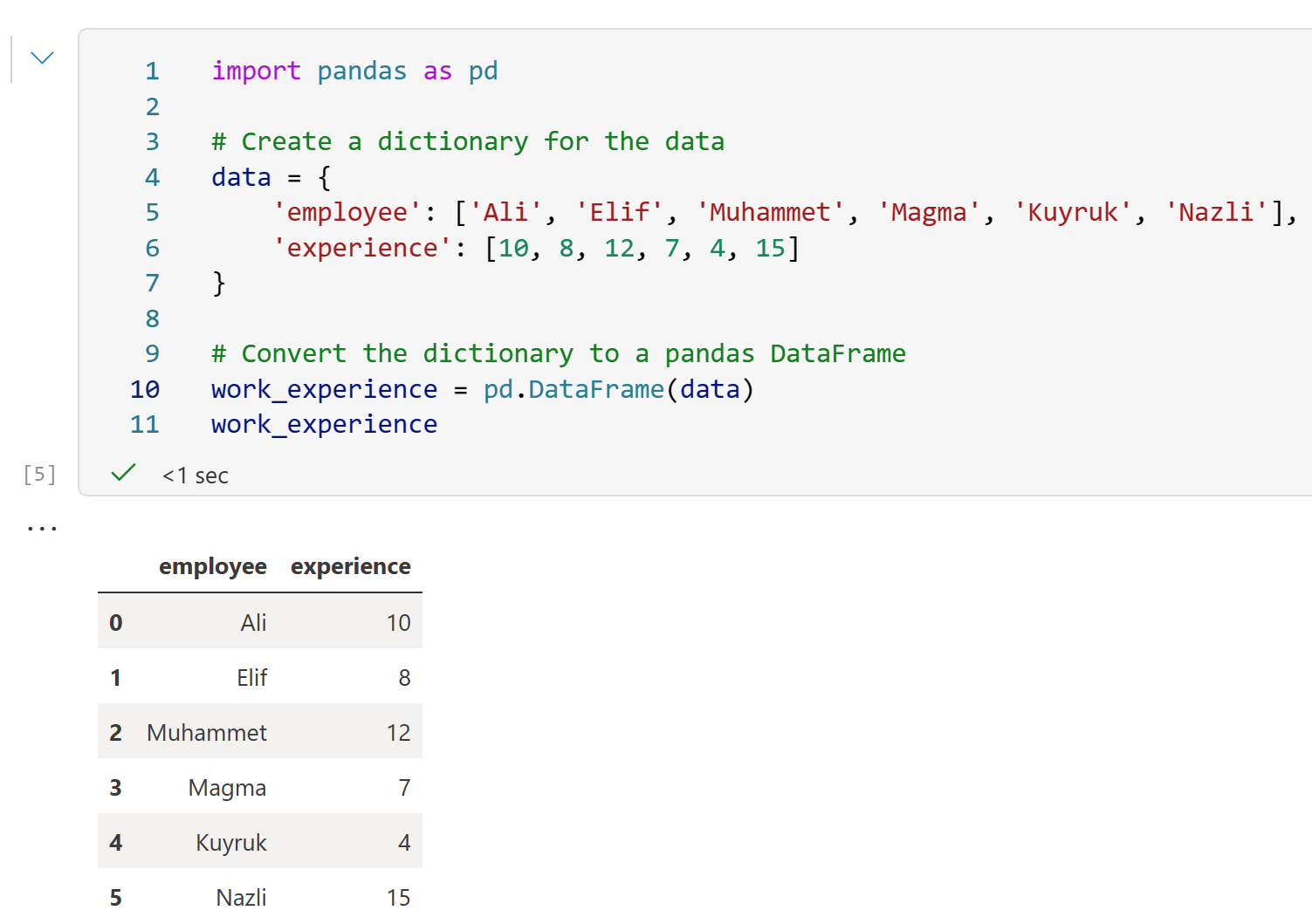Open the cell output ellipsis menu
The image size is (1312, 924).
42,528
